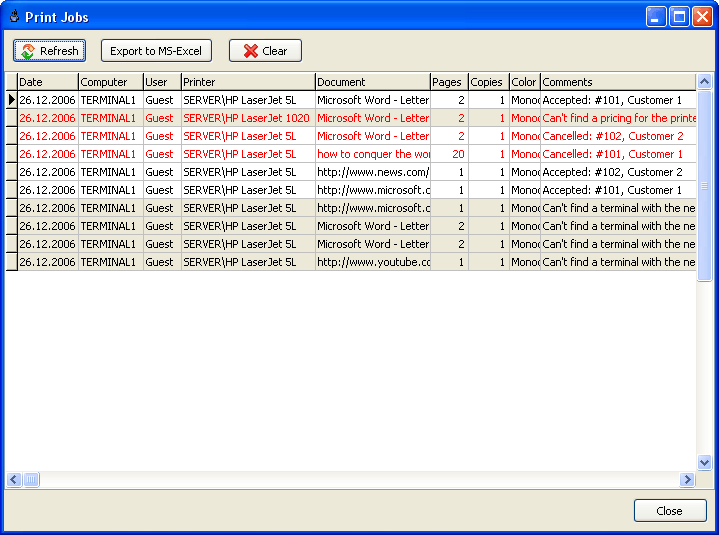Sort by the Pages column header

point(449,82)
